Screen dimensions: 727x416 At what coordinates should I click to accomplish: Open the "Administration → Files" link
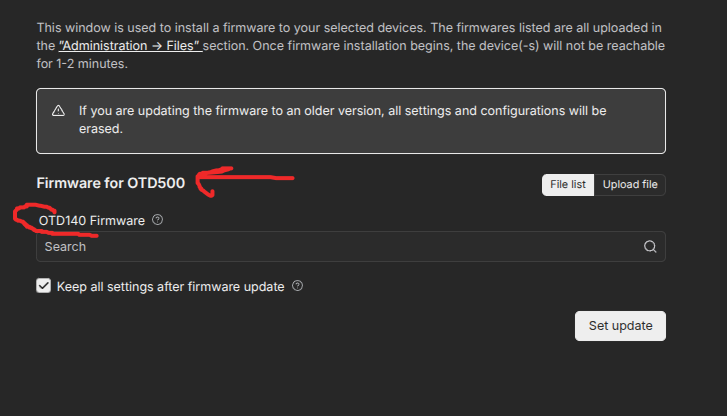click(130, 46)
